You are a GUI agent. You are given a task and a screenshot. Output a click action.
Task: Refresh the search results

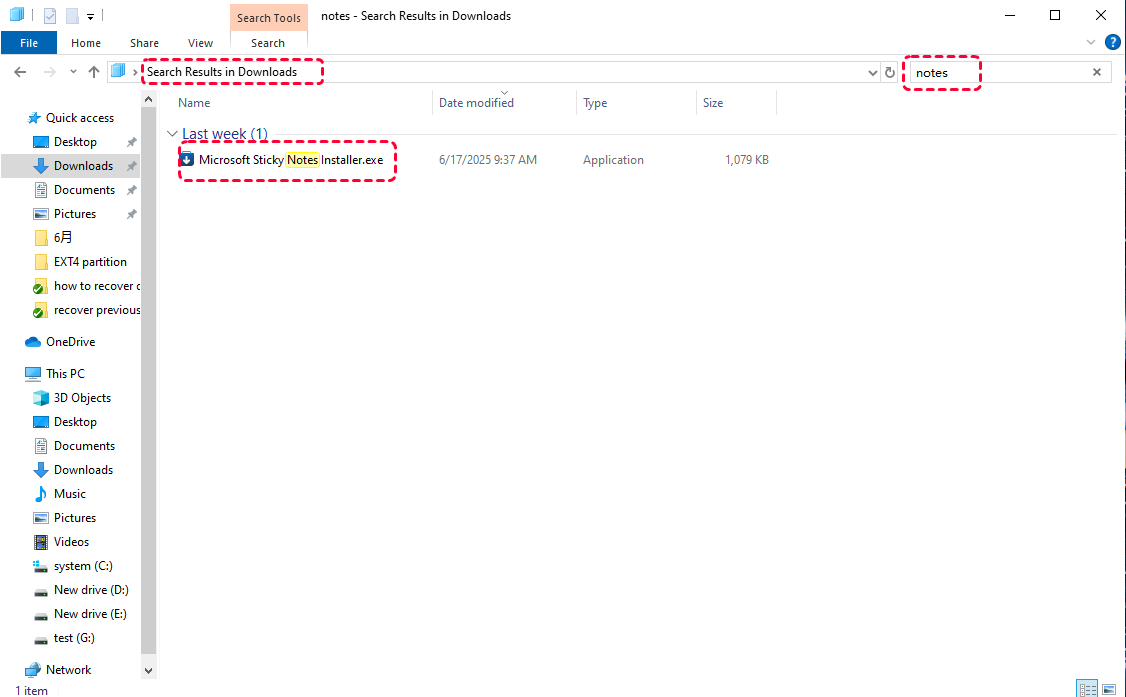tap(890, 72)
